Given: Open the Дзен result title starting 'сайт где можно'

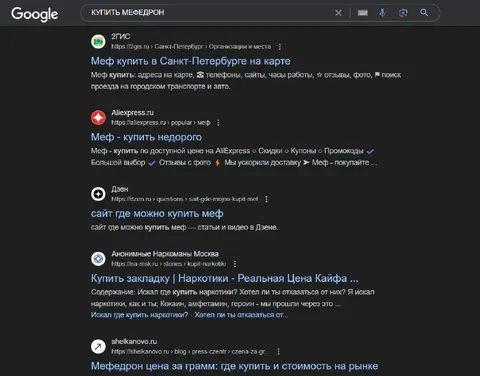Looking at the screenshot, I should tap(157, 214).
